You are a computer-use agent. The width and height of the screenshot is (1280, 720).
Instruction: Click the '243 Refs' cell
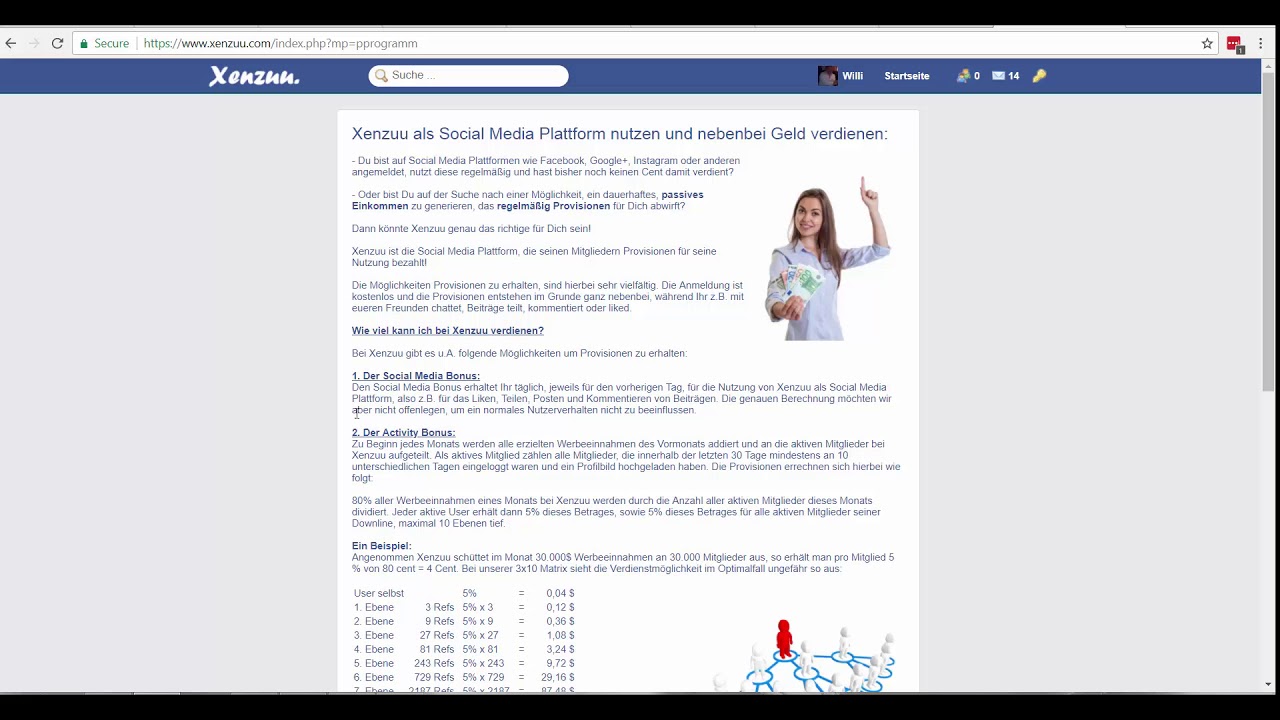point(434,663)
